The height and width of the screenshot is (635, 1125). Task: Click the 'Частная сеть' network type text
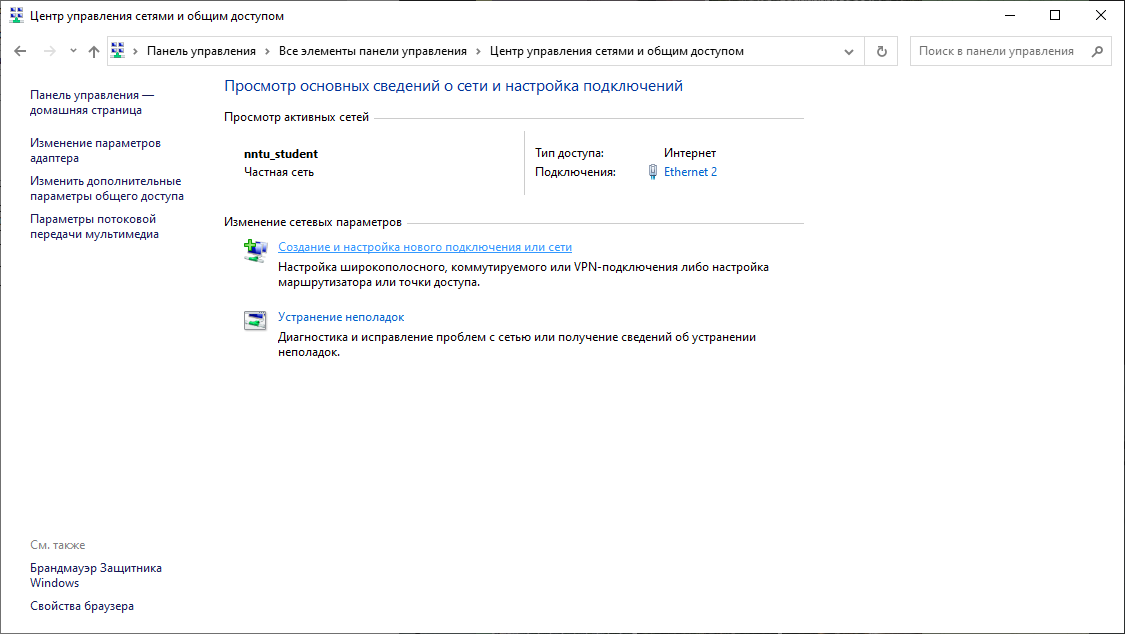tap(278, 172)
